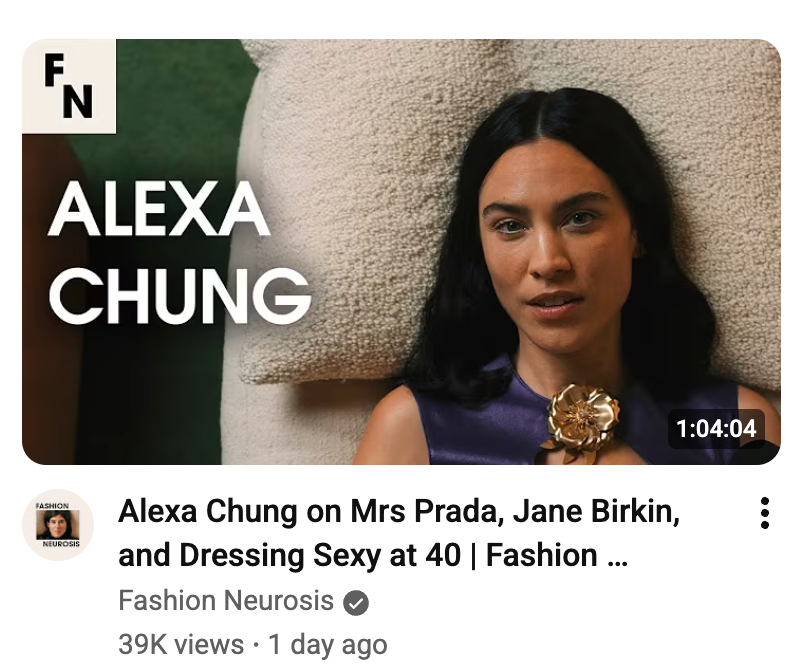Image resolution: width=802 pixels, height=672 pixels.
Task: Click the 1 day ago upload date
Action: (x=328, y=644)
